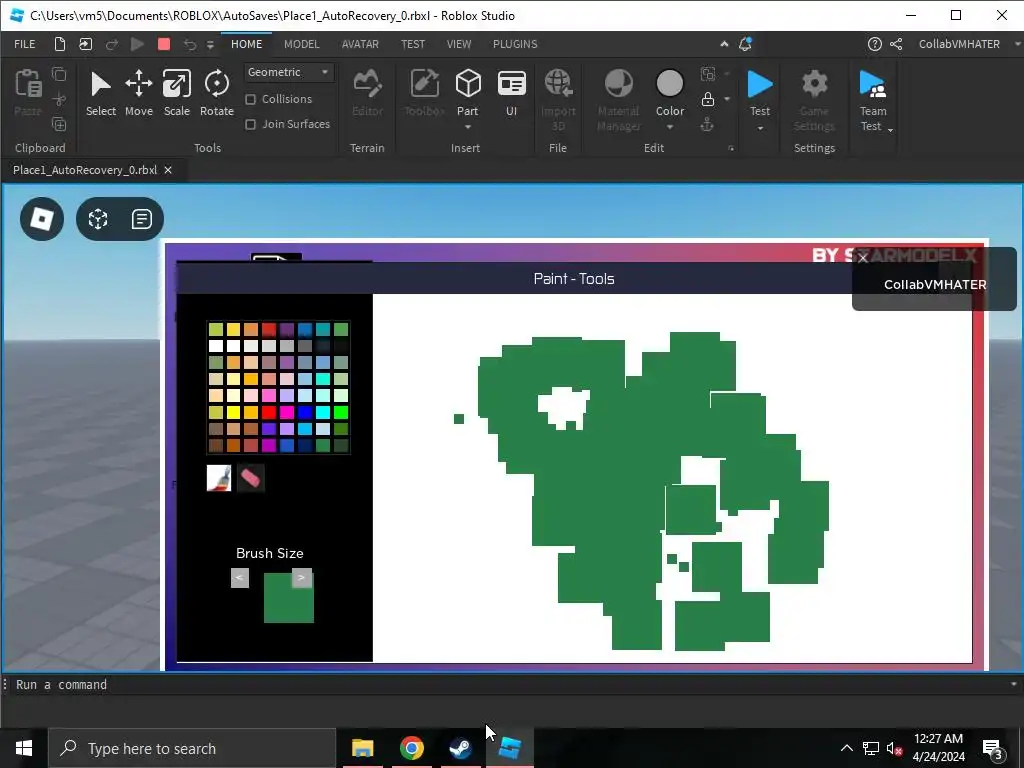The width and height of the screenshot is (1024, 768).
Task: Open File Explorer from the taskbar
Action: (362, 748)
